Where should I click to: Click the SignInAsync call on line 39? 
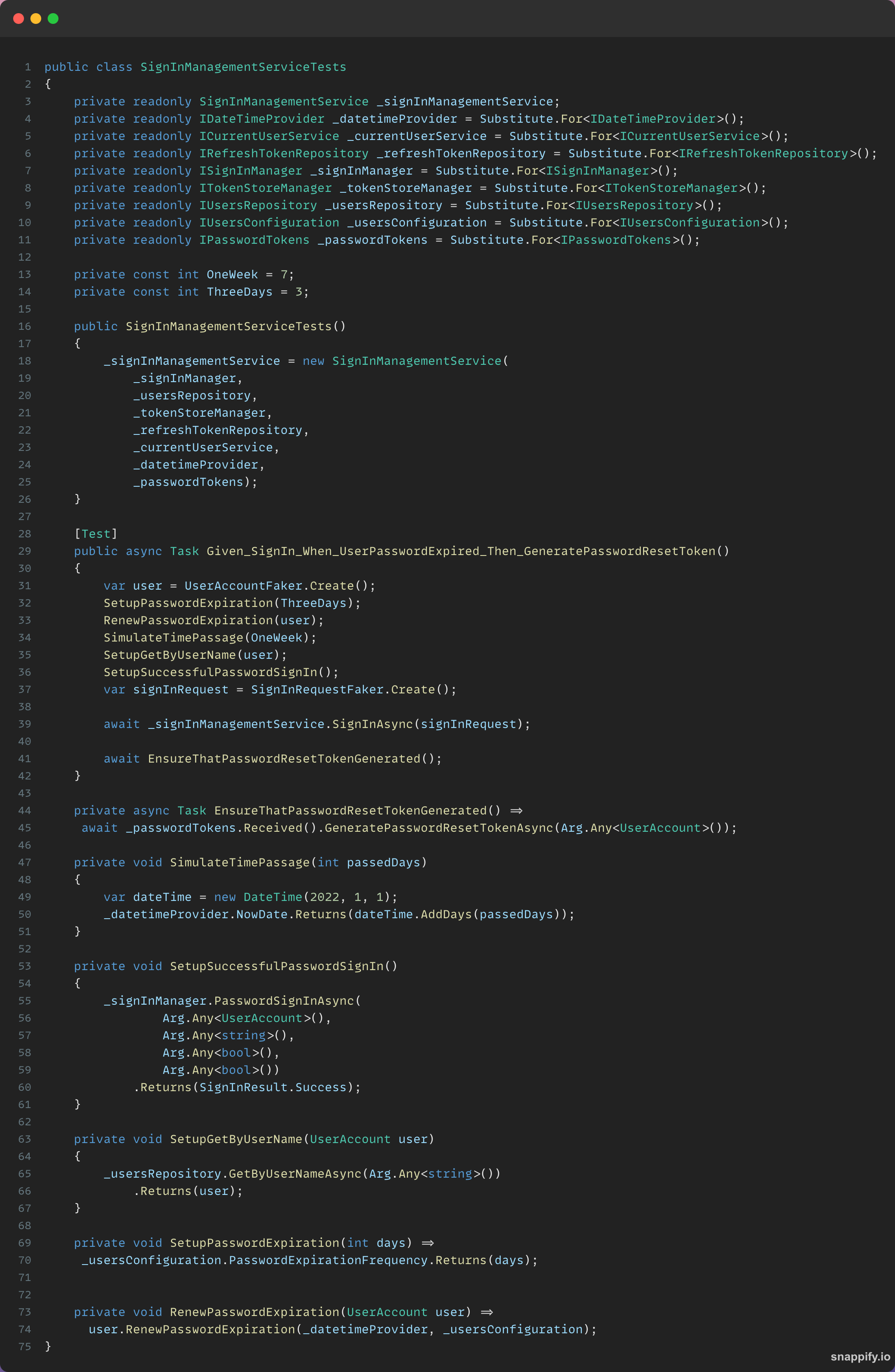click(372, 724)
